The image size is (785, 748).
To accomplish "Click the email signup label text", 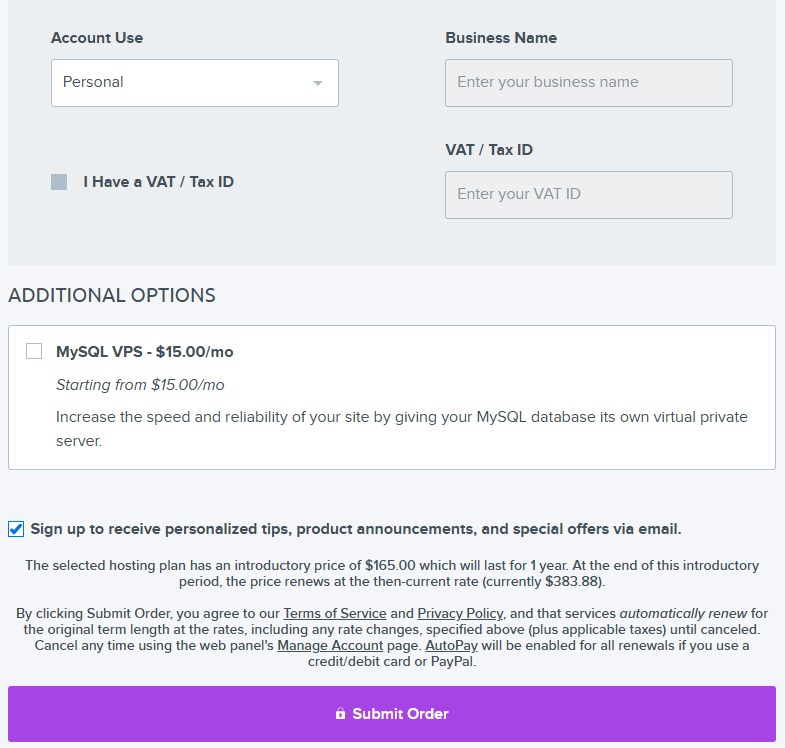I will point(356,529).
